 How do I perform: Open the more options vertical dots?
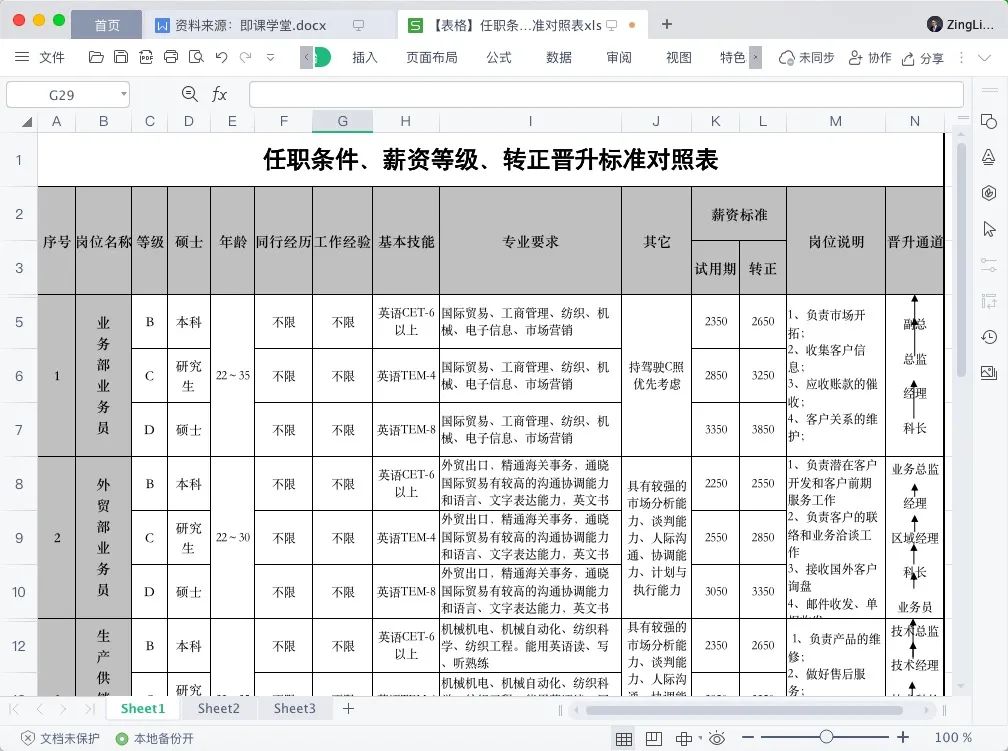pyautogui.click(x=962, y=58)
